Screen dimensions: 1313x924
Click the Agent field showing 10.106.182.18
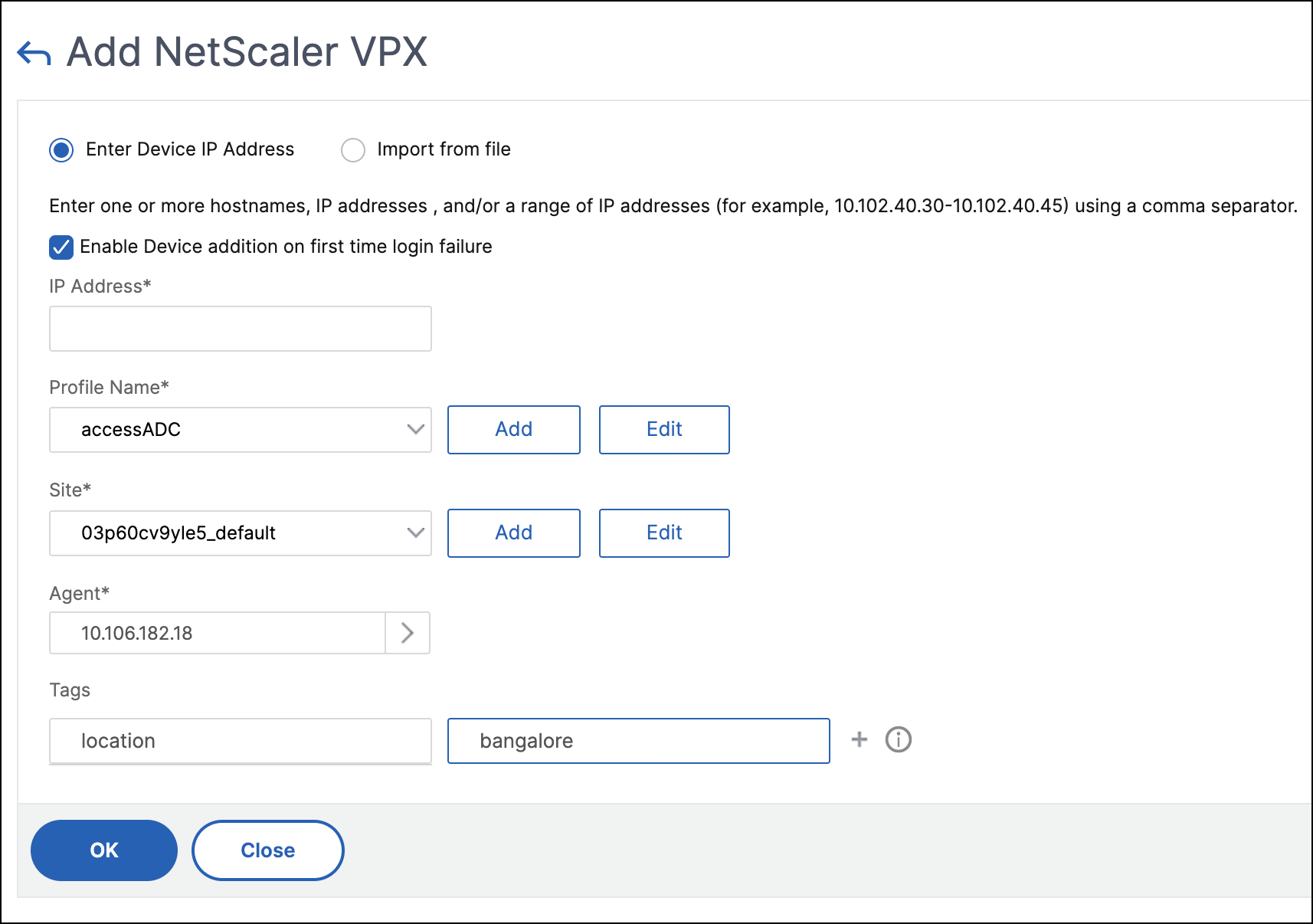(218, 633)
